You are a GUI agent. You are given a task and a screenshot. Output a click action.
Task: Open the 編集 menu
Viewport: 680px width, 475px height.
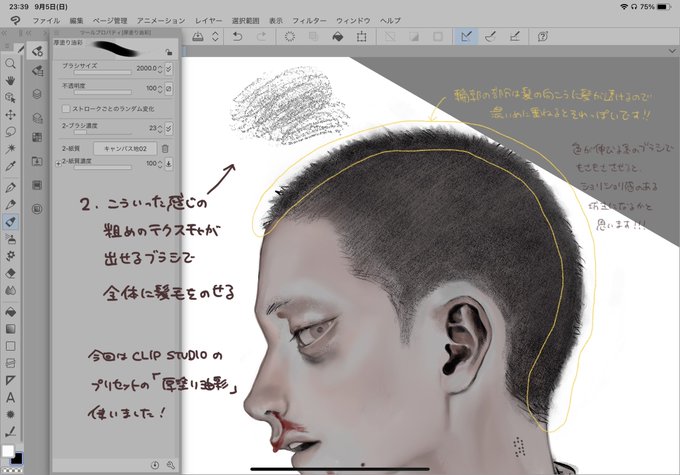(76, 20)
